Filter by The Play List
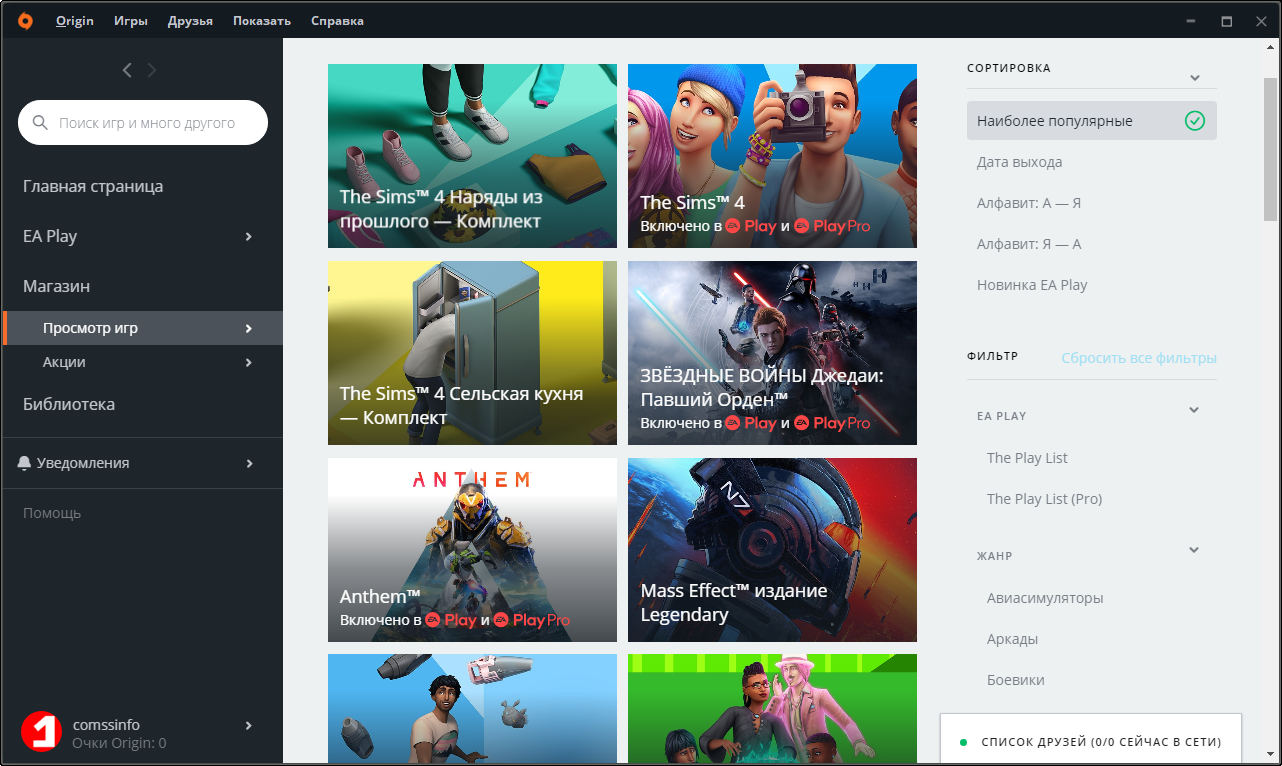The width and height of the screenshot is (1282, 766). (x=1027, y=458)
